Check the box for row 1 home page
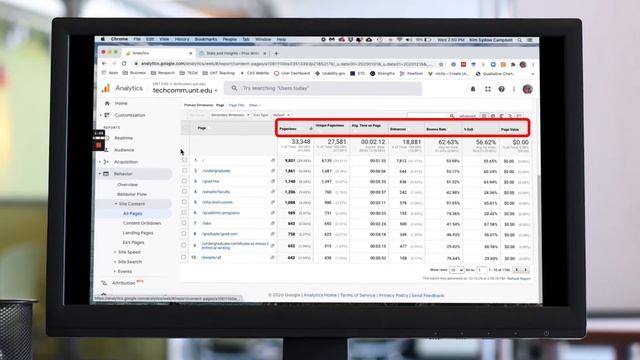 pos(184,160)
